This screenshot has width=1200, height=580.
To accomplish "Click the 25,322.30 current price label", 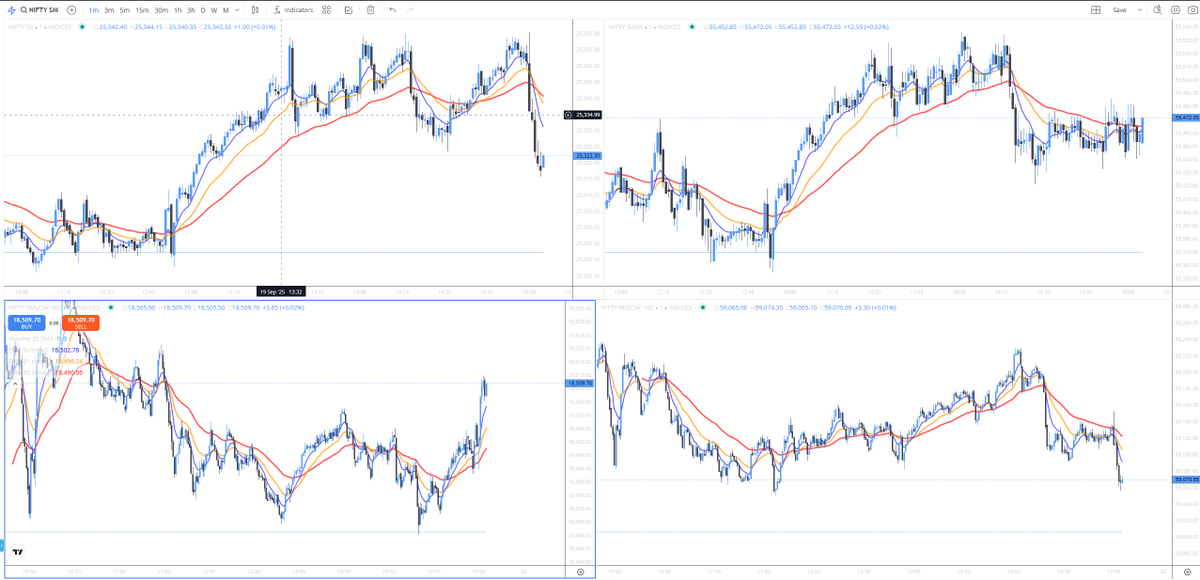I will [x=587, y=156].
